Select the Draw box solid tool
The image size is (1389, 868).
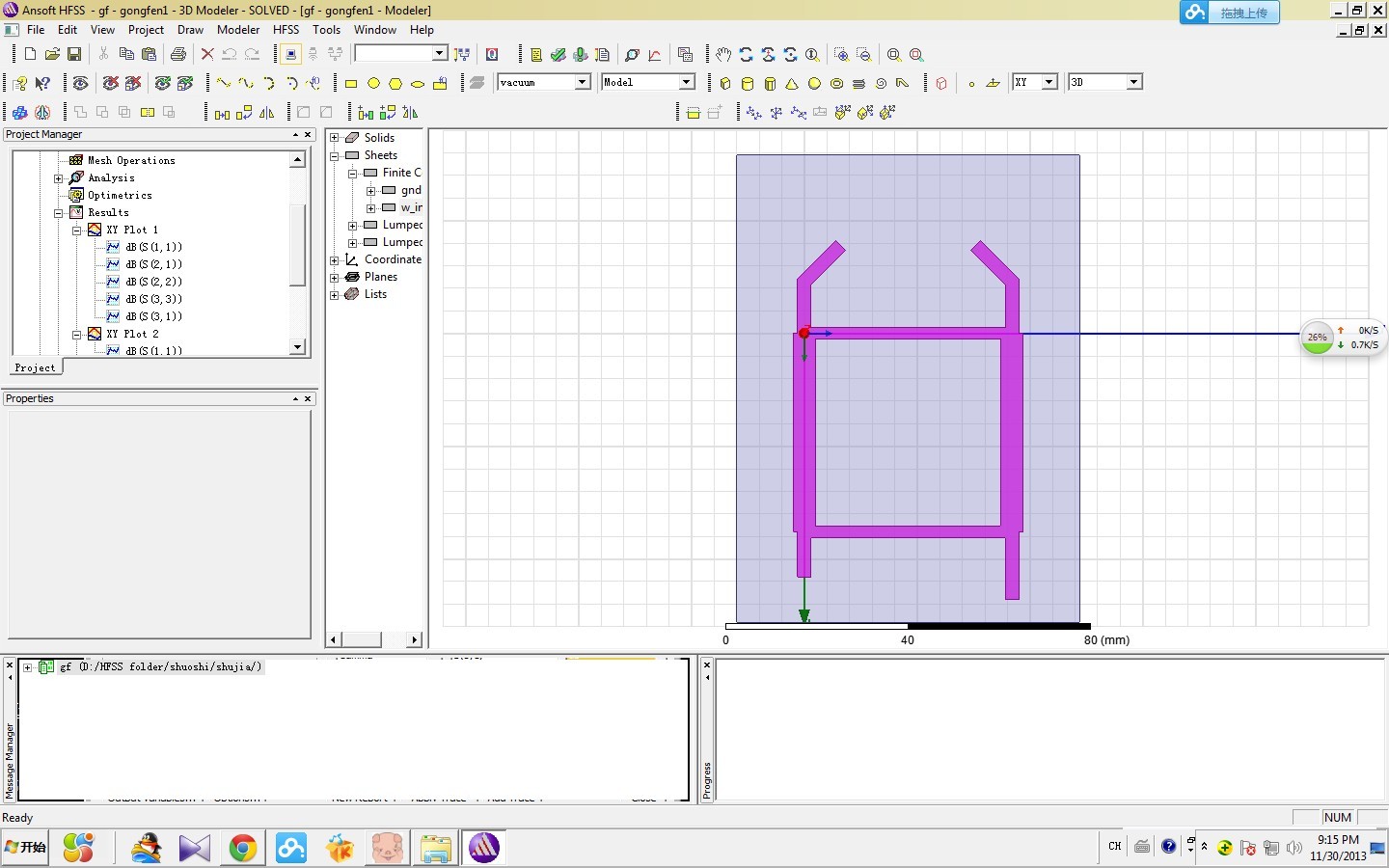click(x=725, y=84)
